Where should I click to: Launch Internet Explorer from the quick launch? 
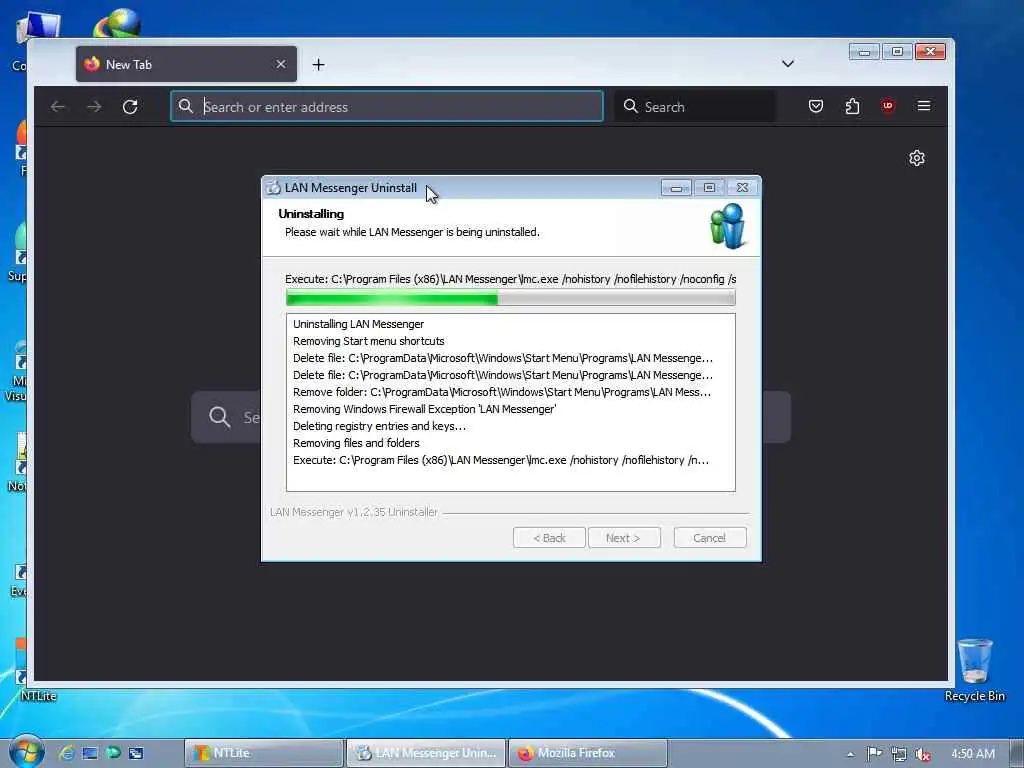[x=67, y=753]
